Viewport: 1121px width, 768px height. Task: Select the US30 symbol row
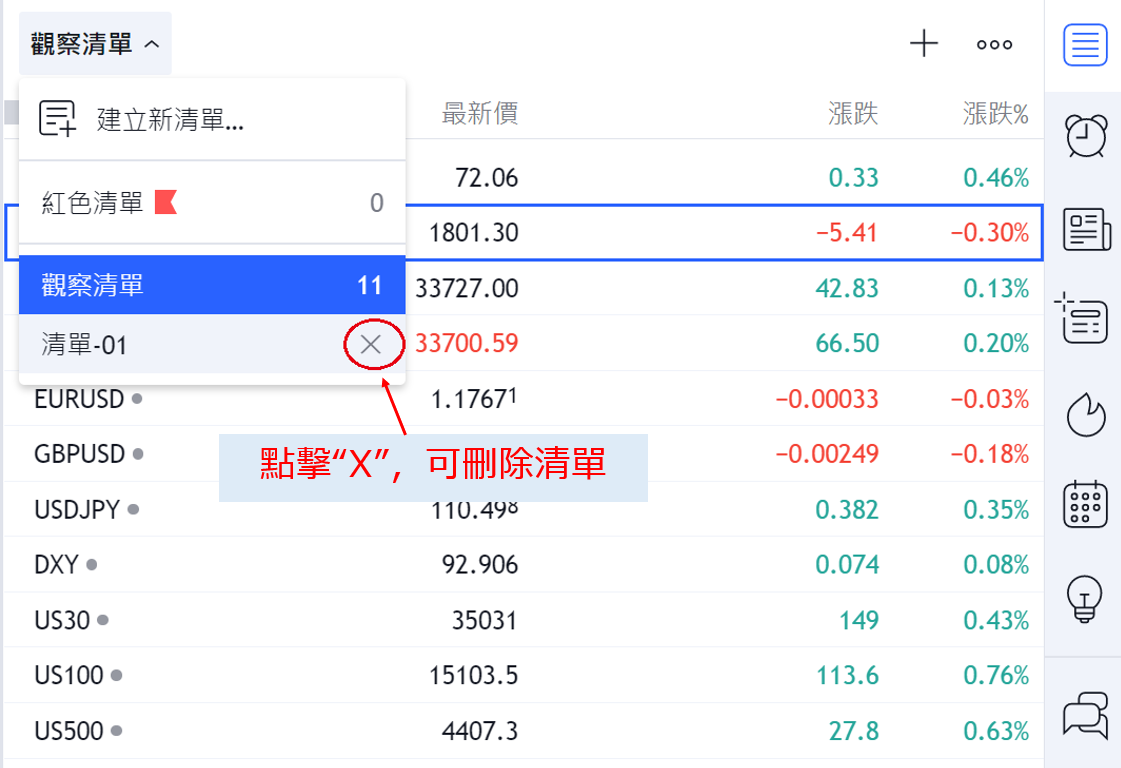(523, 620)
